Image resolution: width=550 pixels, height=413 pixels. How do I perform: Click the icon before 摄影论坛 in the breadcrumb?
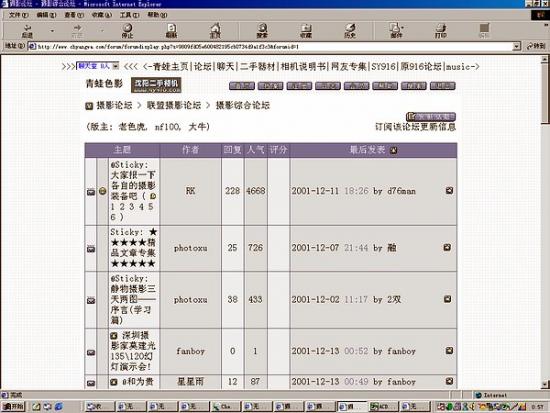point(89,106)
